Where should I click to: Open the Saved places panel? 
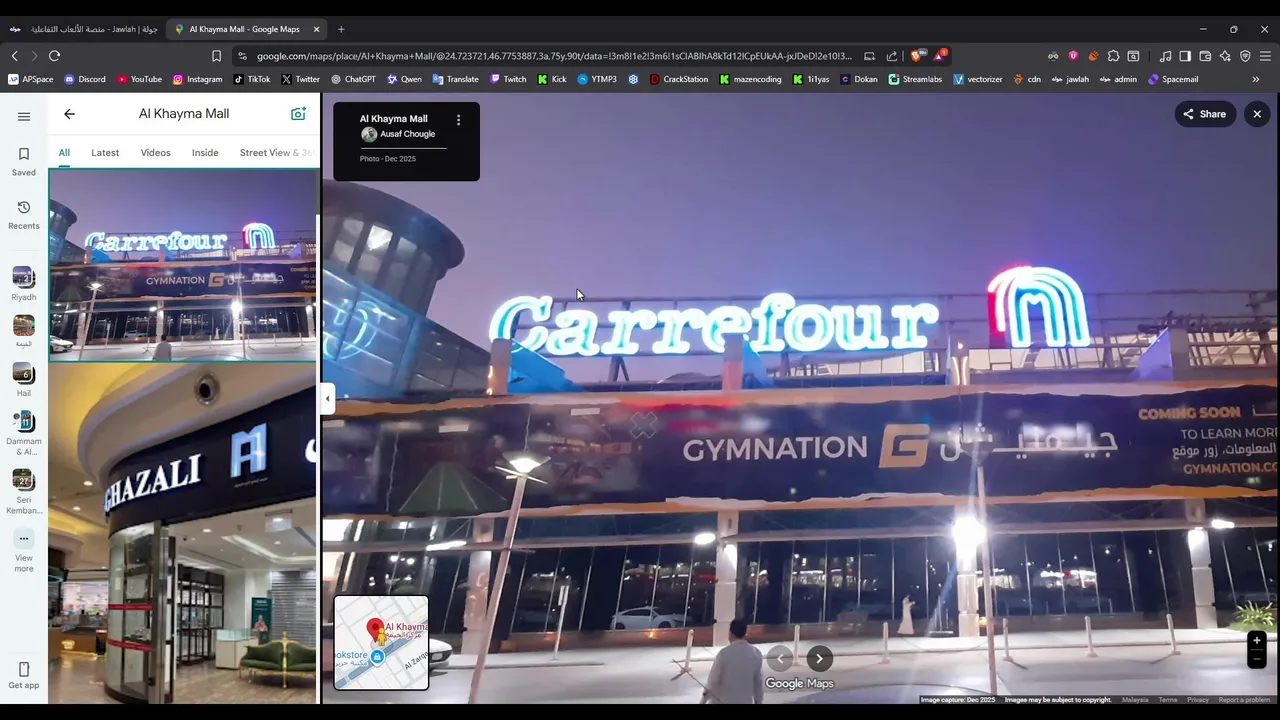coord(24,161)
